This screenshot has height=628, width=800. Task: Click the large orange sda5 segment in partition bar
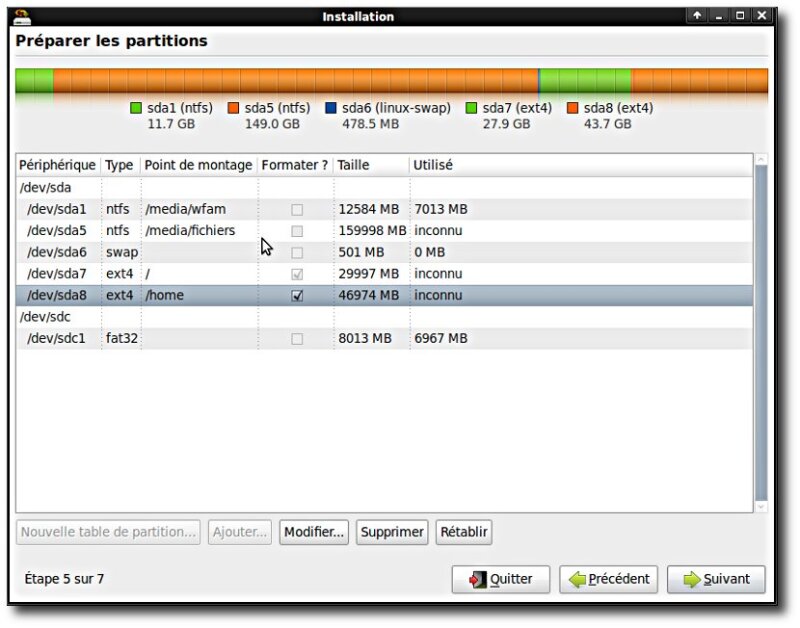295,81
